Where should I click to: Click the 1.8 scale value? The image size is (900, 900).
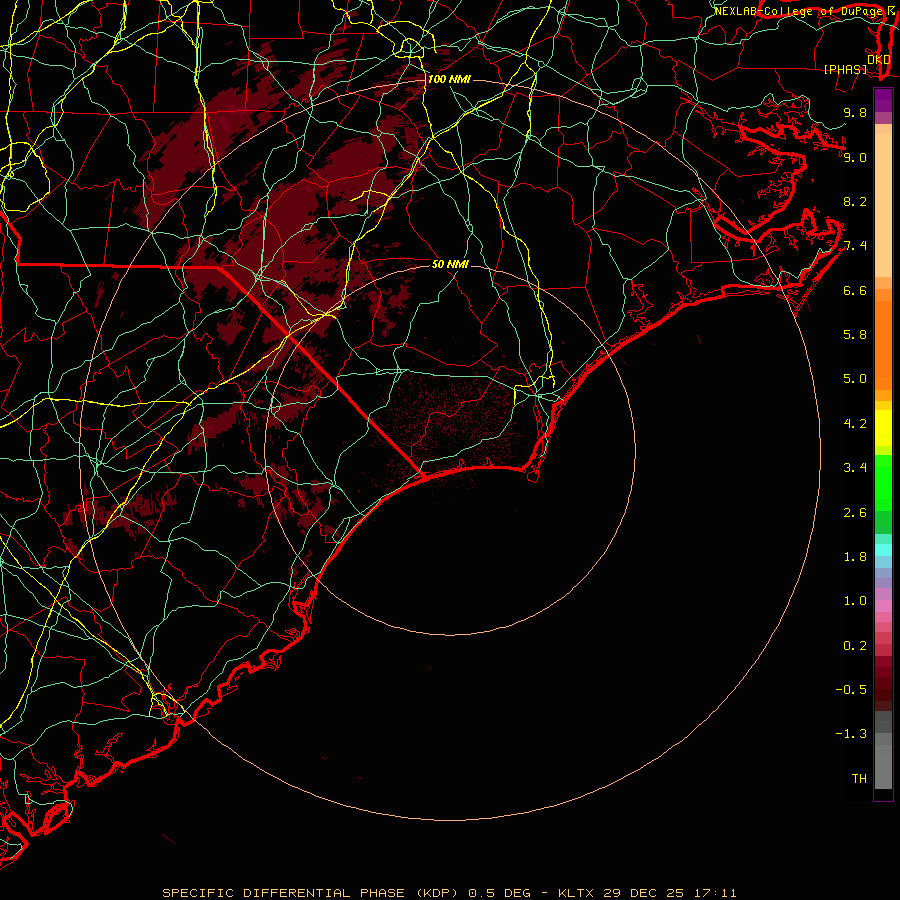click(x=855, y=557)
